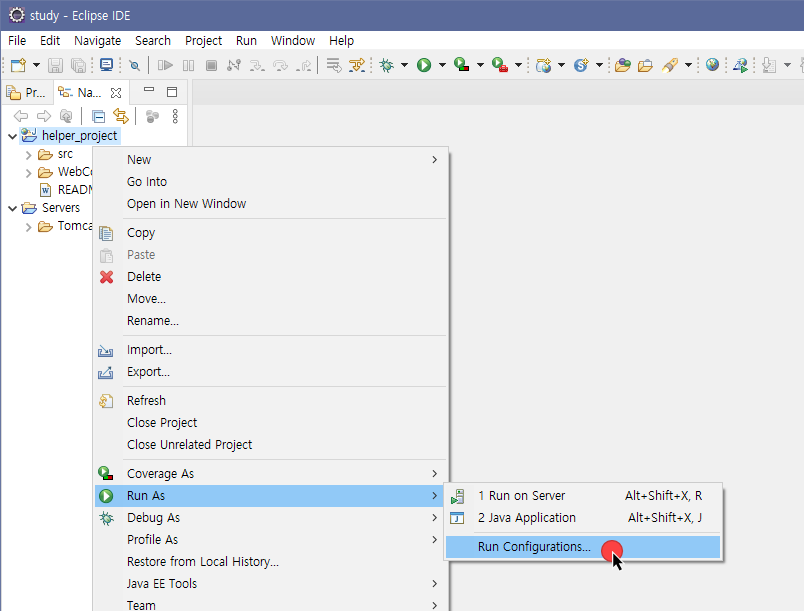Click the Save All toolbar icon
804x611 pixels.
(78, 65)
